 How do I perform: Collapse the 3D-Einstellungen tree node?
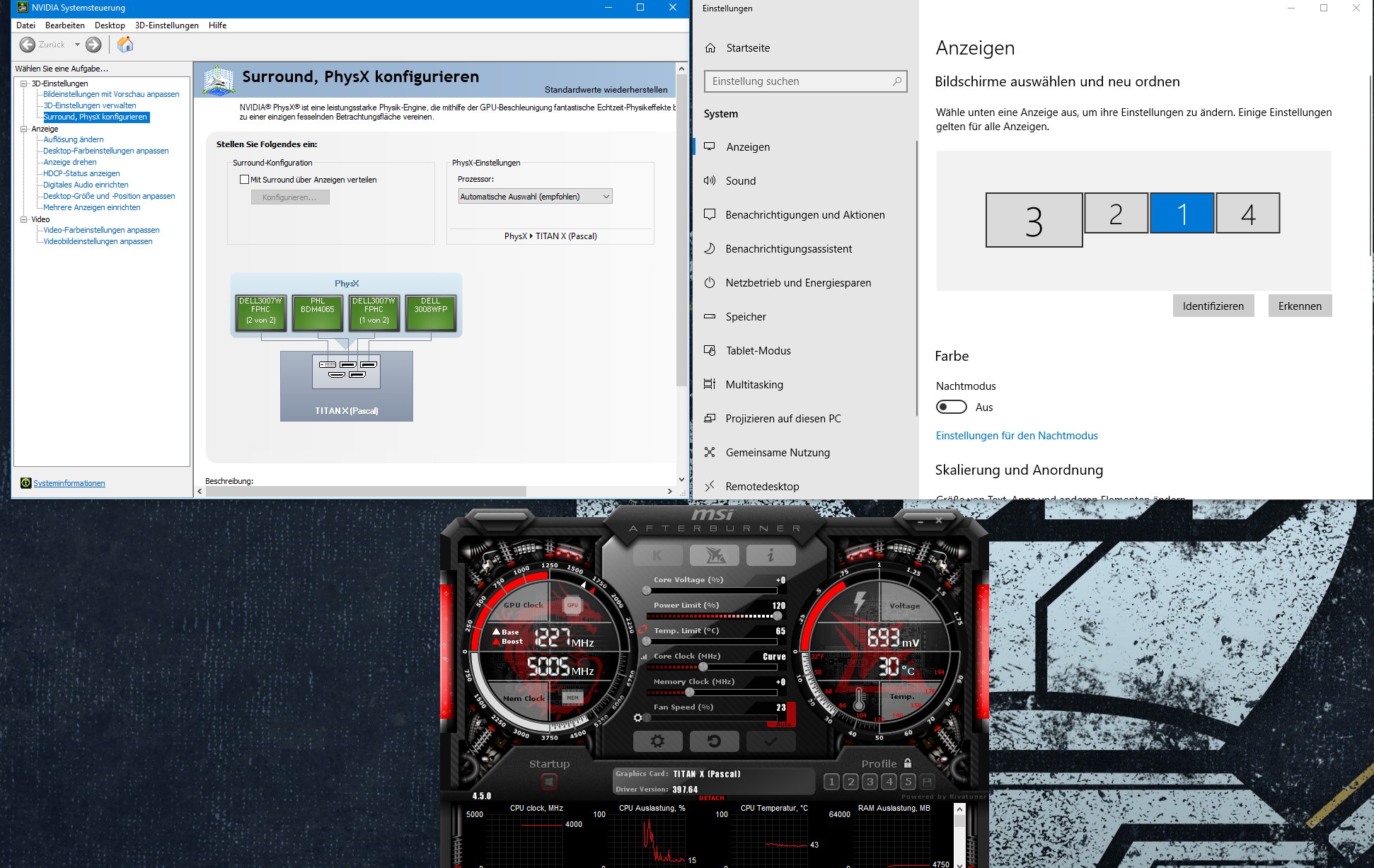click(x=23, y=83)
